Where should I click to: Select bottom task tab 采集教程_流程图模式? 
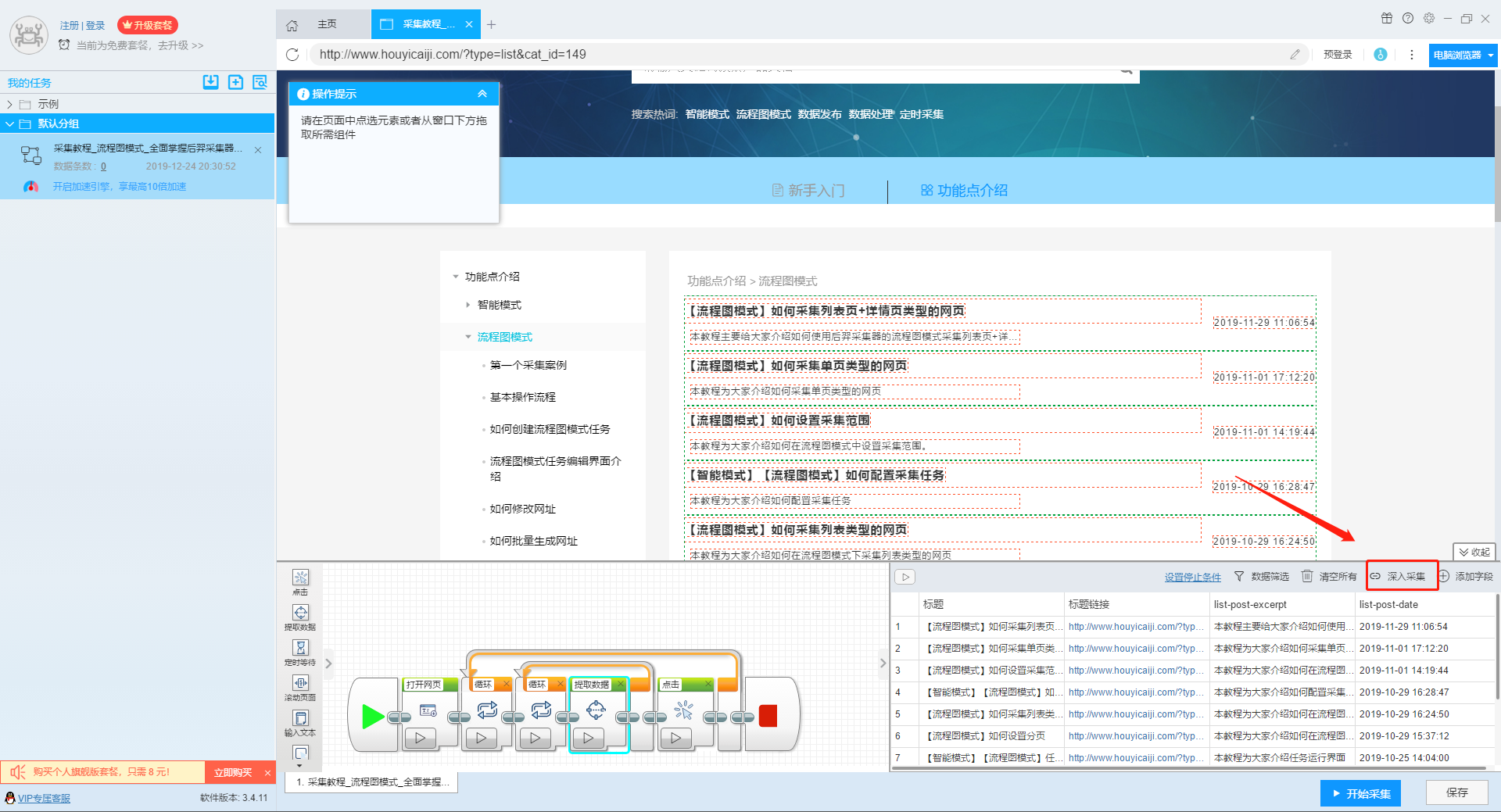pos(372,782)
